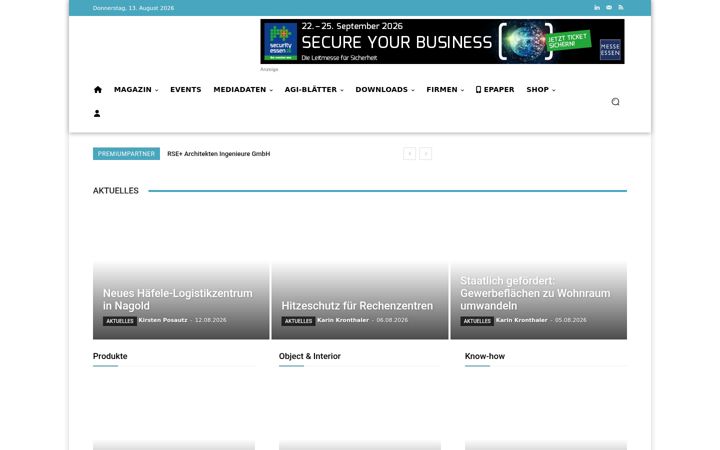The width and height of the screenshot is (720, 450).
Task: Click the date 12.08.2026
Action: pyautogui.click(x=211, y=320)
